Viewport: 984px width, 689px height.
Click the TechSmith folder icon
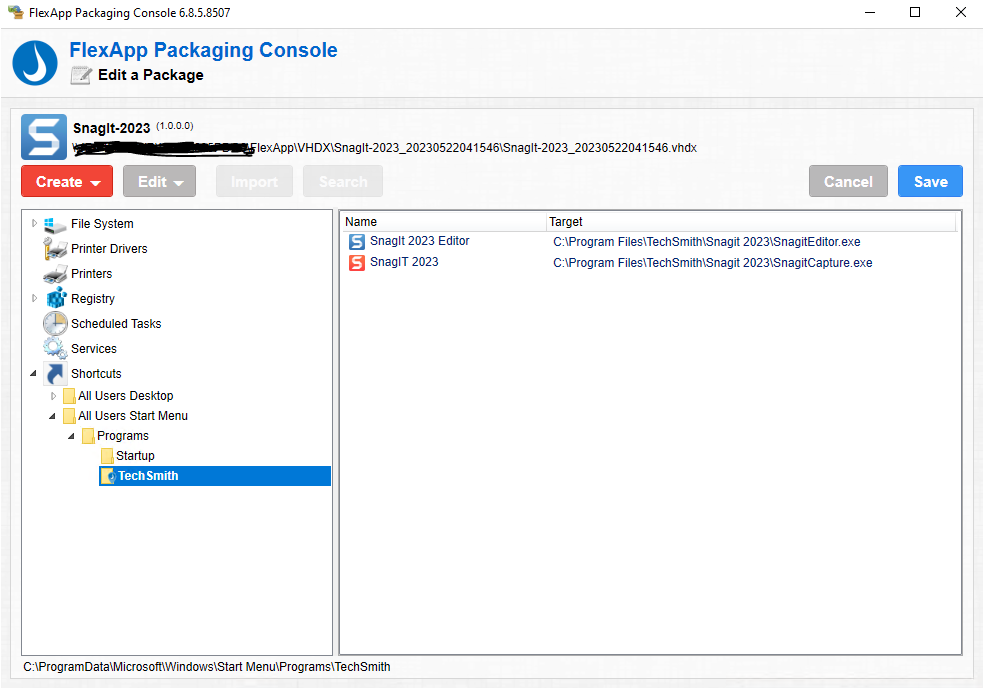click(x=108, y=476)
